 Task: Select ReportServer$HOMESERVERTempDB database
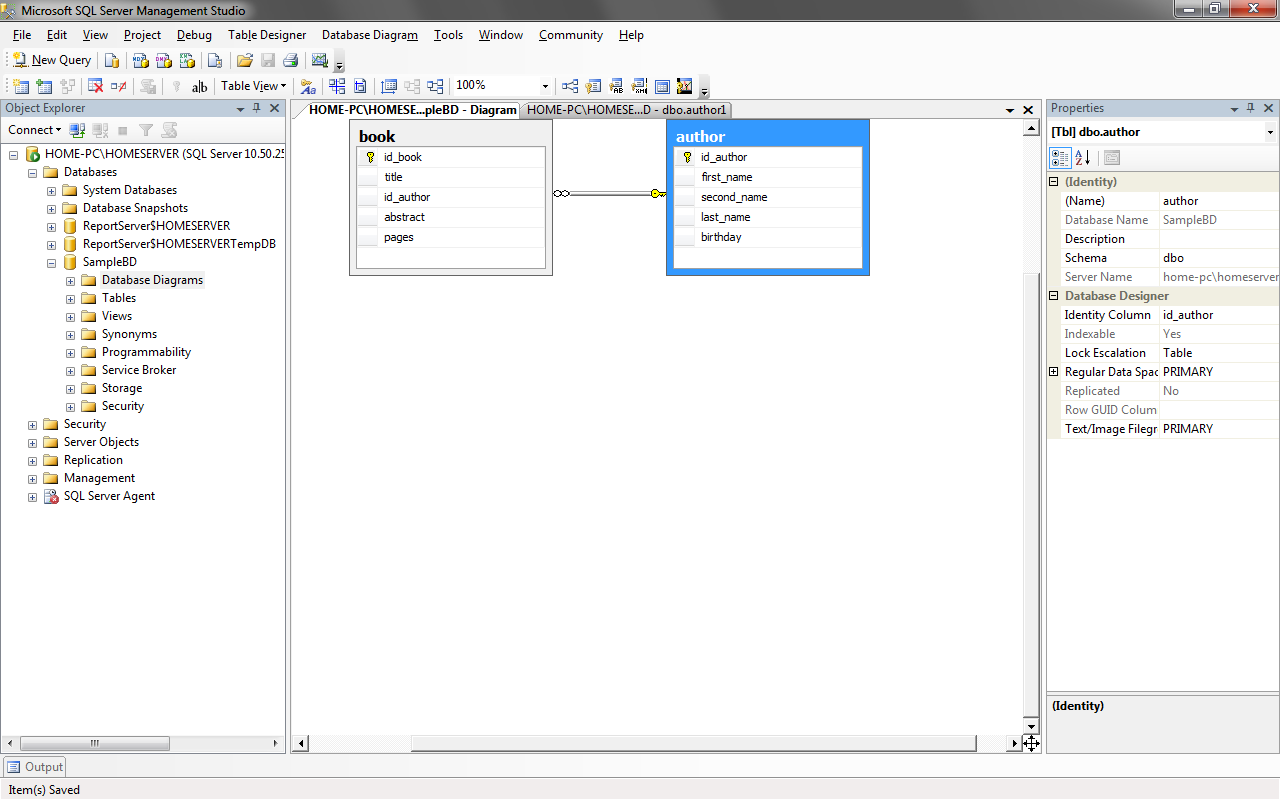[179, 244]
